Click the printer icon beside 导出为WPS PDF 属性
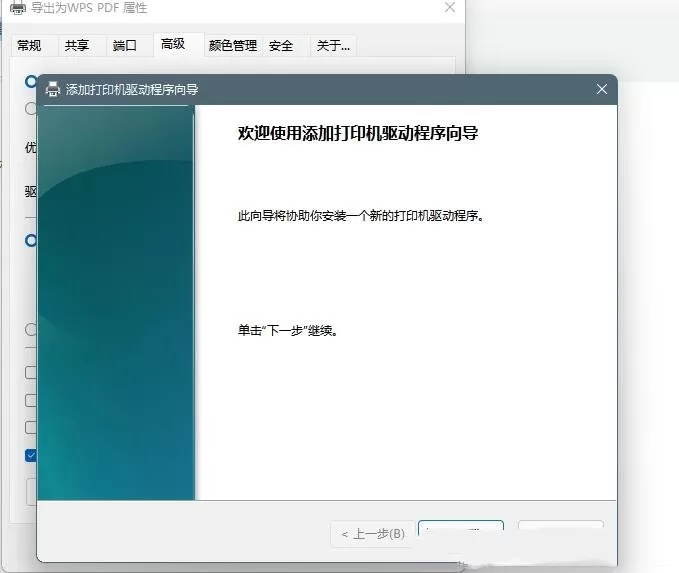Screen dimensions: 679x573 pos(18,7)
